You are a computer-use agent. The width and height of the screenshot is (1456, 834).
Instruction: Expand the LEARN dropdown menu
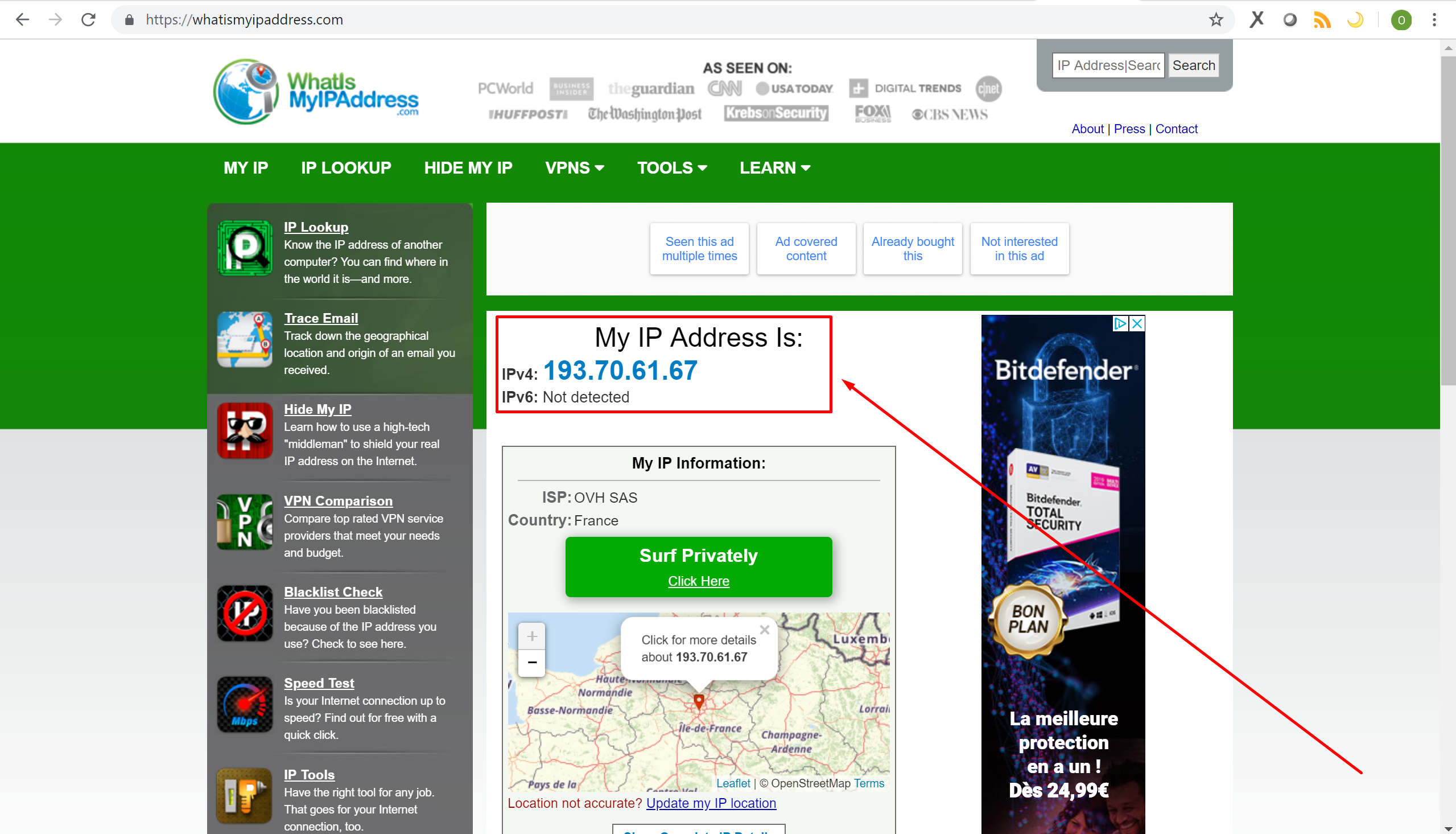coord(775,168)
